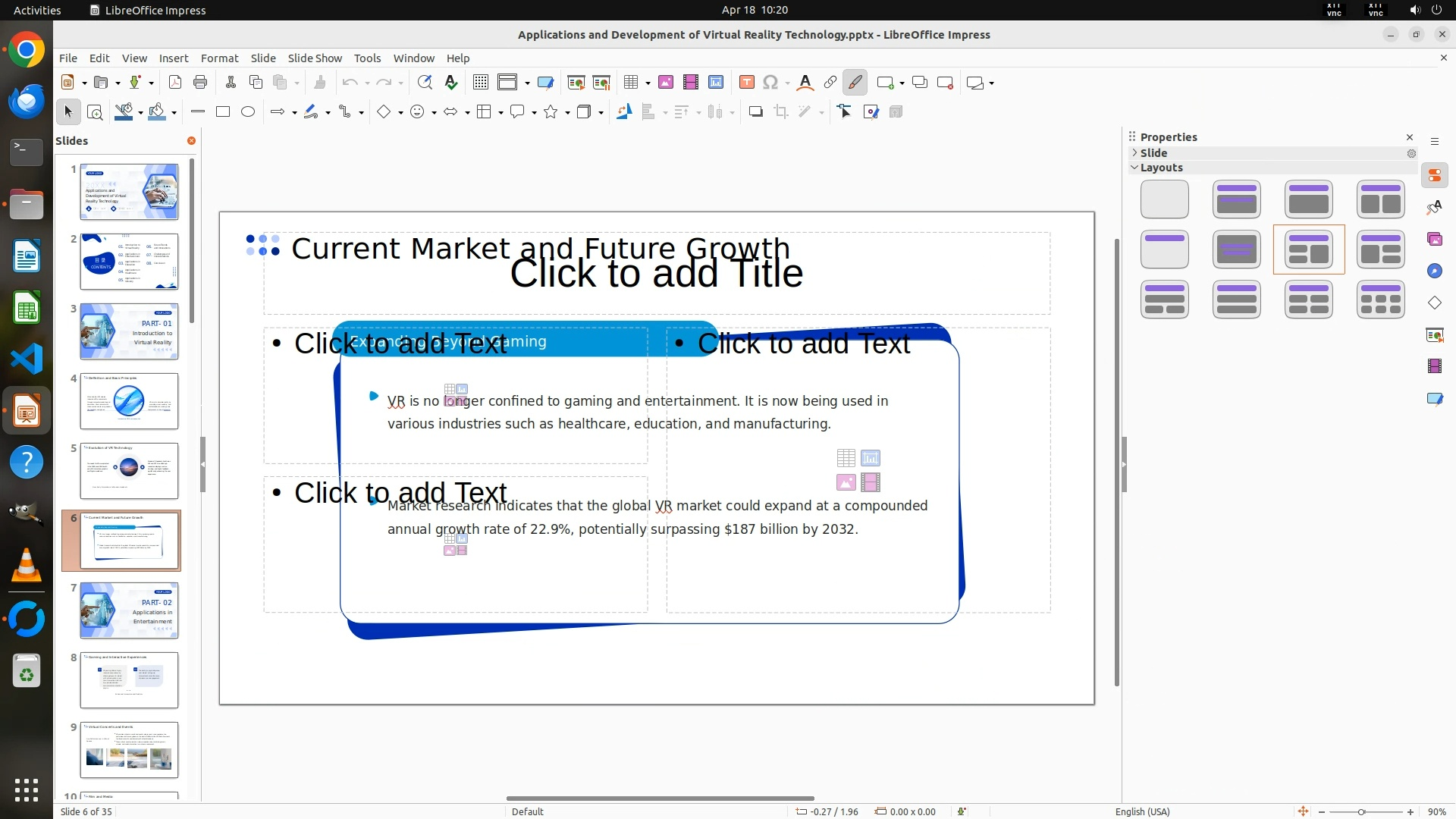
Task: Toggle the Shadow icon in drawing toolbar
Action: click(x=755, y=112)
